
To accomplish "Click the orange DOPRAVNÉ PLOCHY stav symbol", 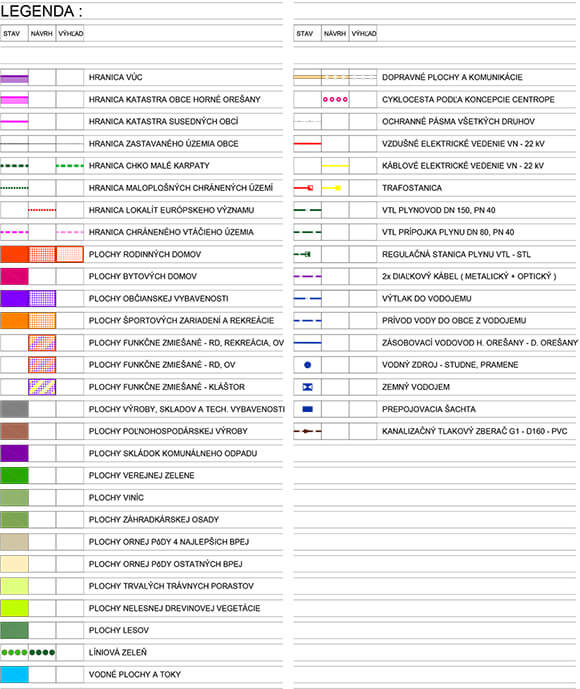I will click(x=308, y=77).
